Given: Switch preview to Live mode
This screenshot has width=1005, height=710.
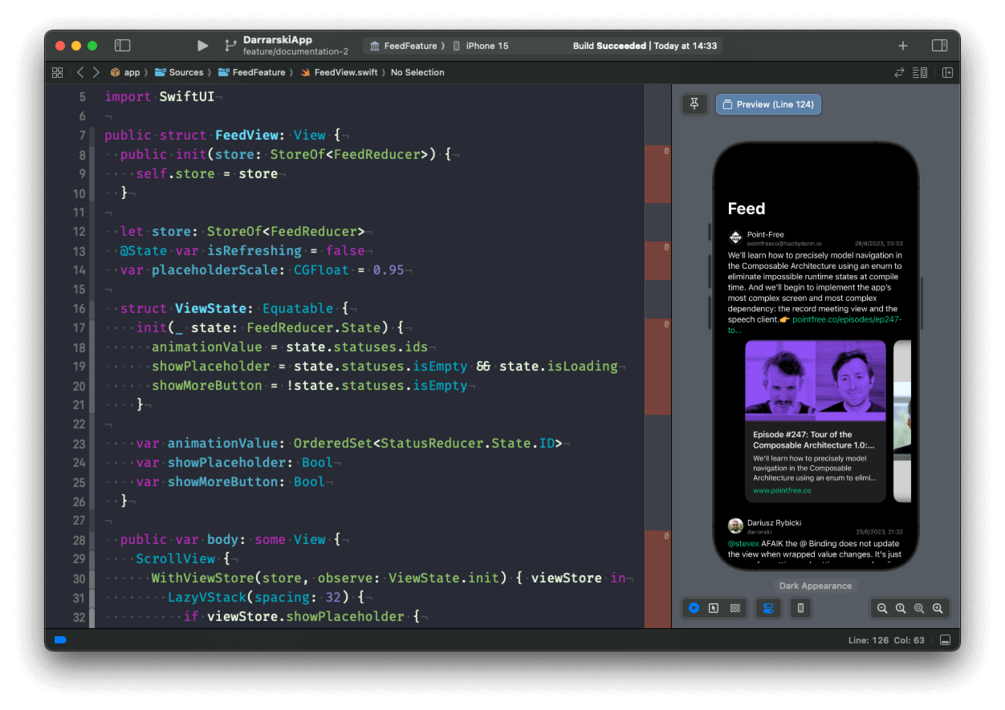Looking at the screenshot, I should click(694, 607).
